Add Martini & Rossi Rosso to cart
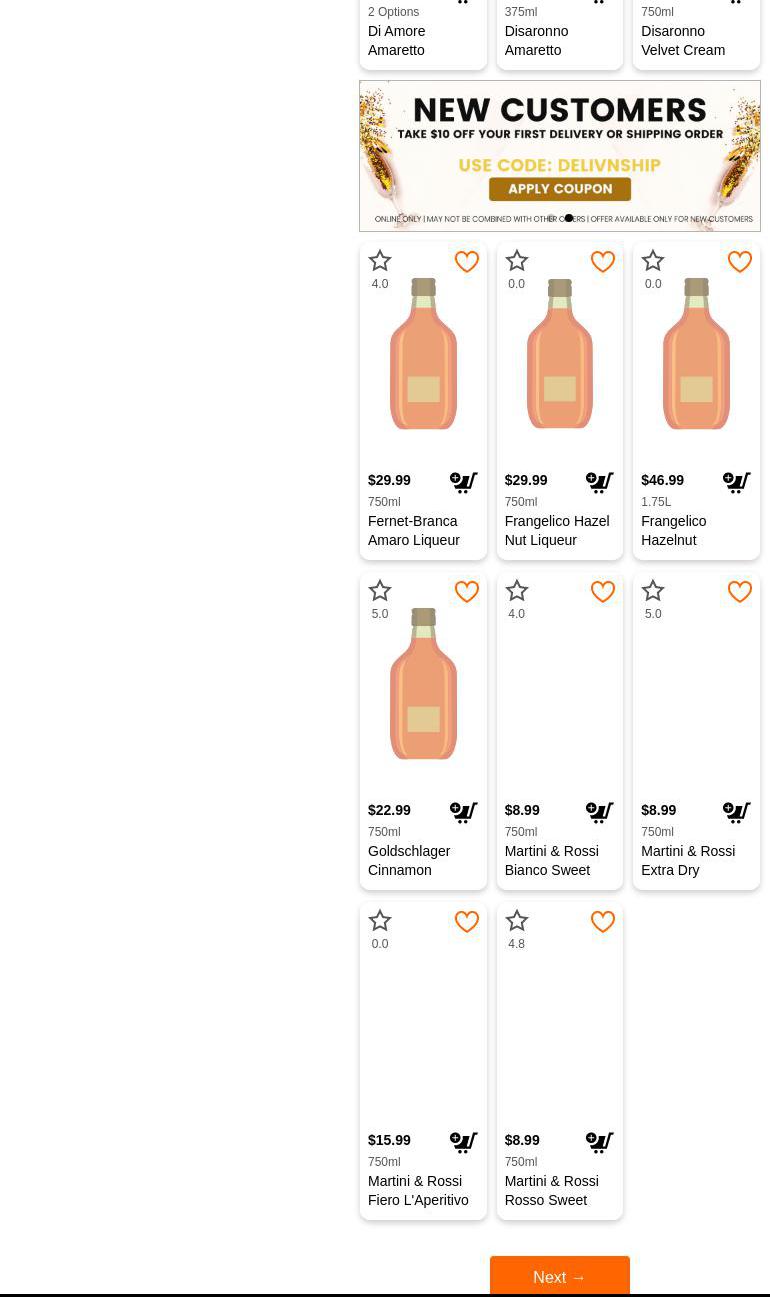Viewport: 770px width, 1297px height. tap(599, 1143)
